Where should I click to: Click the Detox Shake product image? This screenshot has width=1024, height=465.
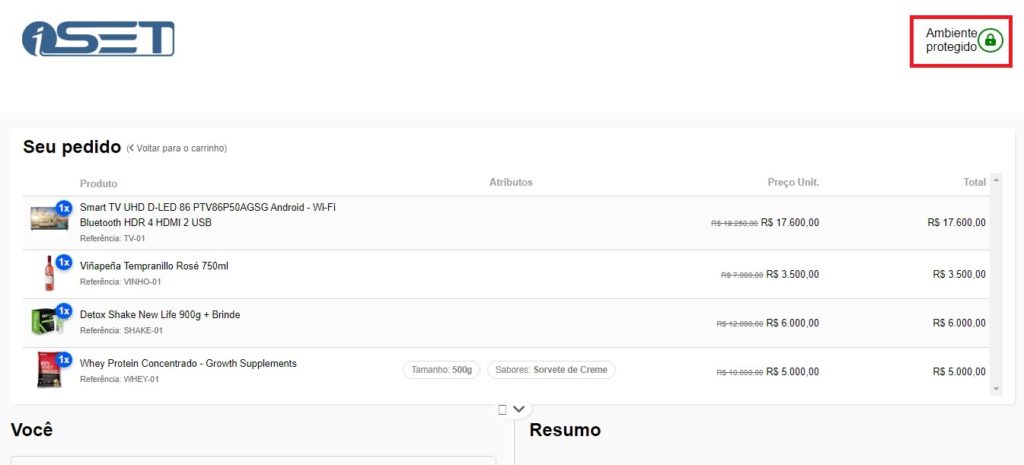click(46, 322)
